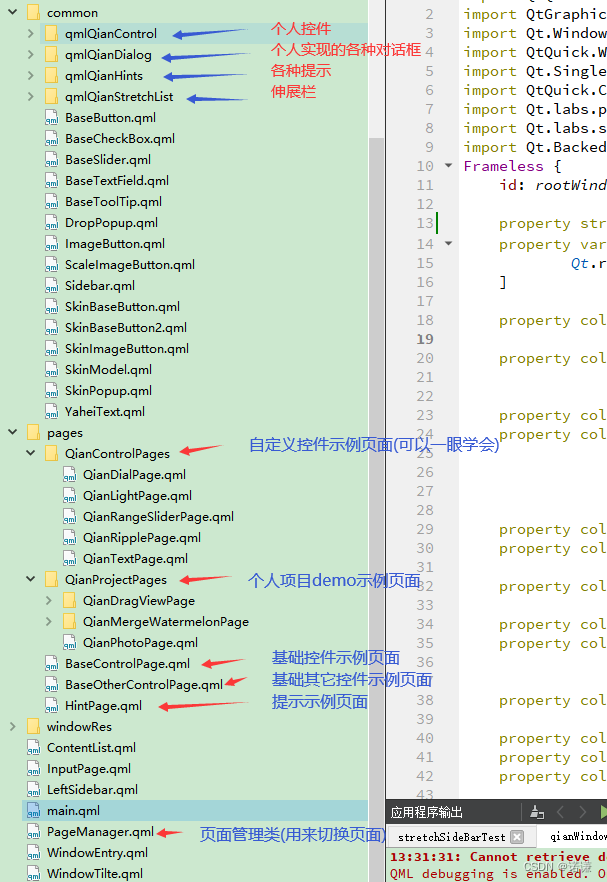
Task: Open BaseOtherControlPage.qml in the tree
Action: coord(144,685)
